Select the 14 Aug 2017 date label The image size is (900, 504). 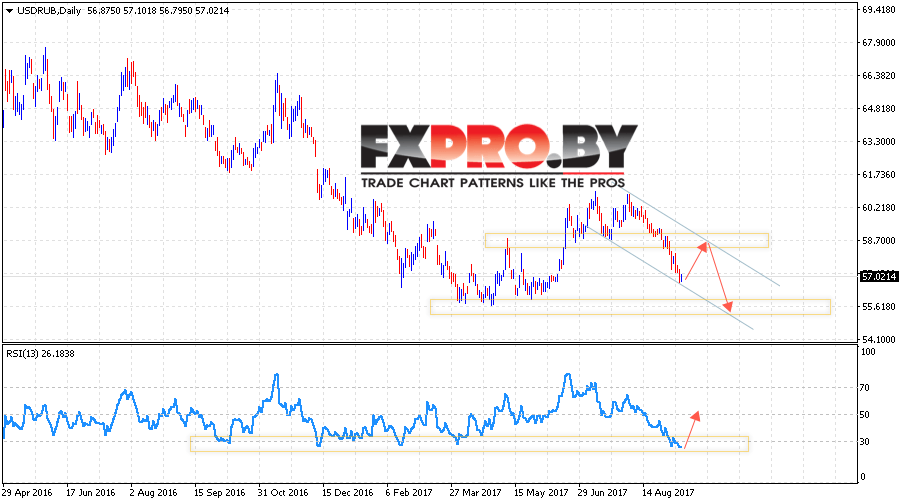pos(668,493)
